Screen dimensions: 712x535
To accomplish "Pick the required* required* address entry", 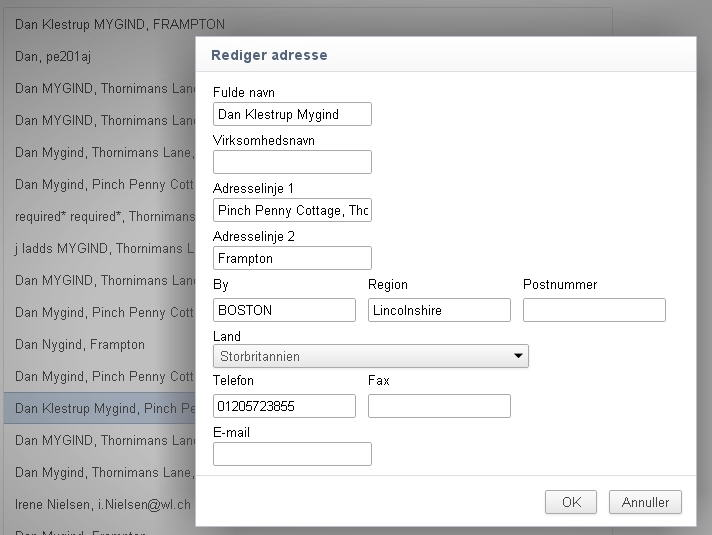I will point(100,216).
